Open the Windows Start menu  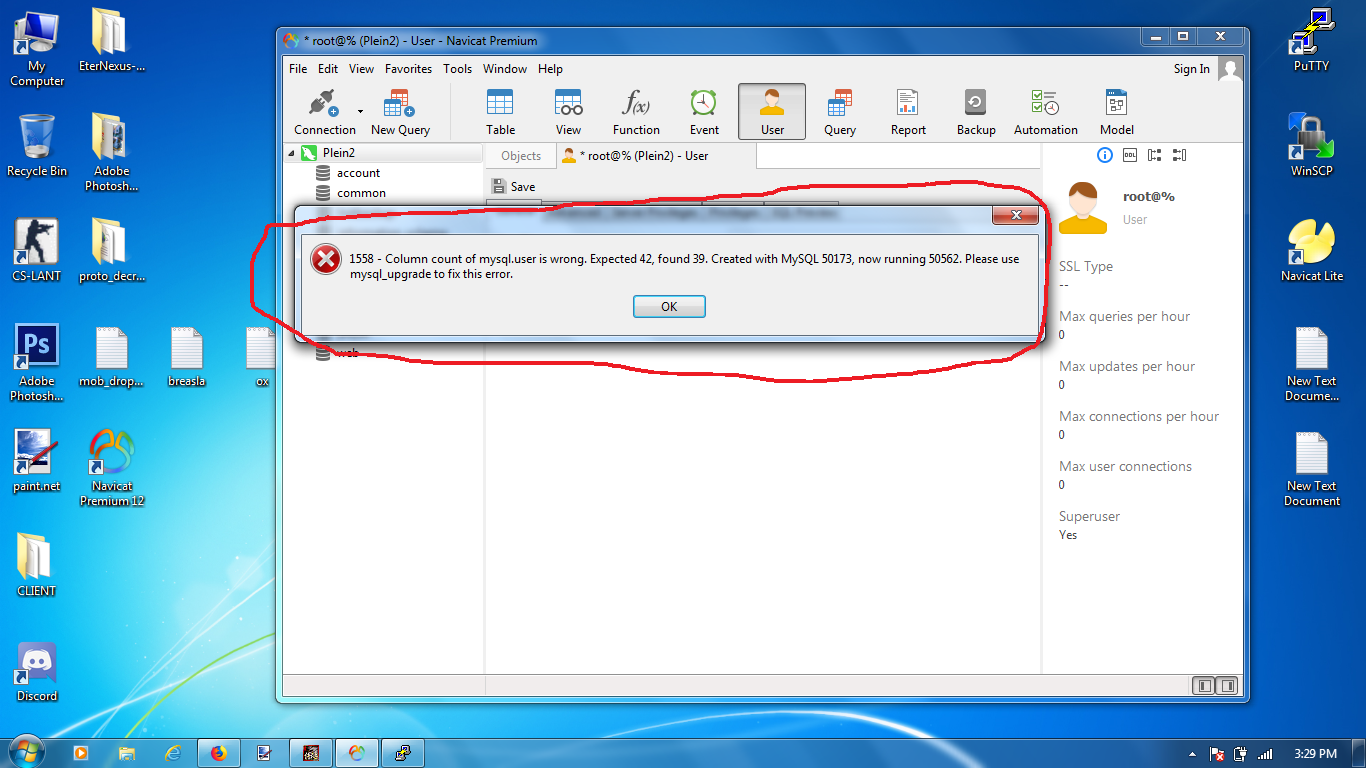[26, 751]
